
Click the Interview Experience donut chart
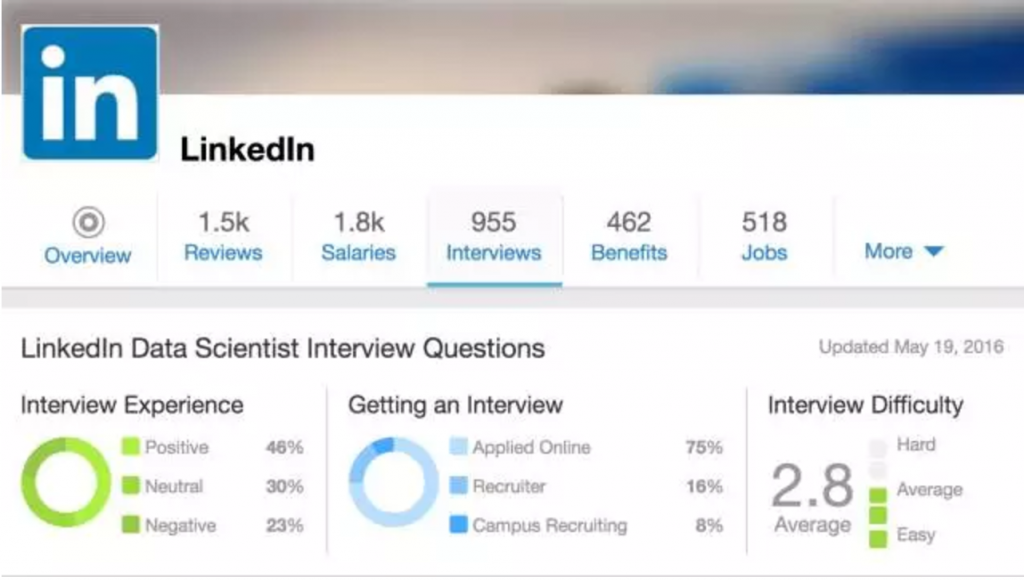click(66, 484)
